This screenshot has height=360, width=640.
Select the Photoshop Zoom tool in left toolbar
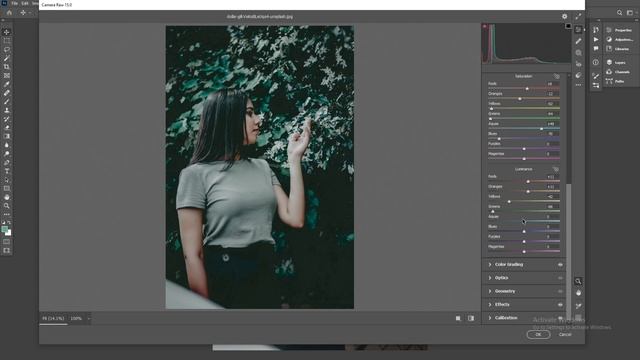coord(7,206)
